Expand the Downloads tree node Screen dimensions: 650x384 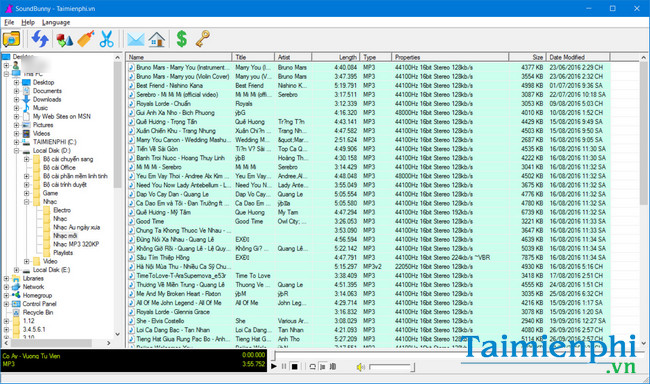point(17,100)
